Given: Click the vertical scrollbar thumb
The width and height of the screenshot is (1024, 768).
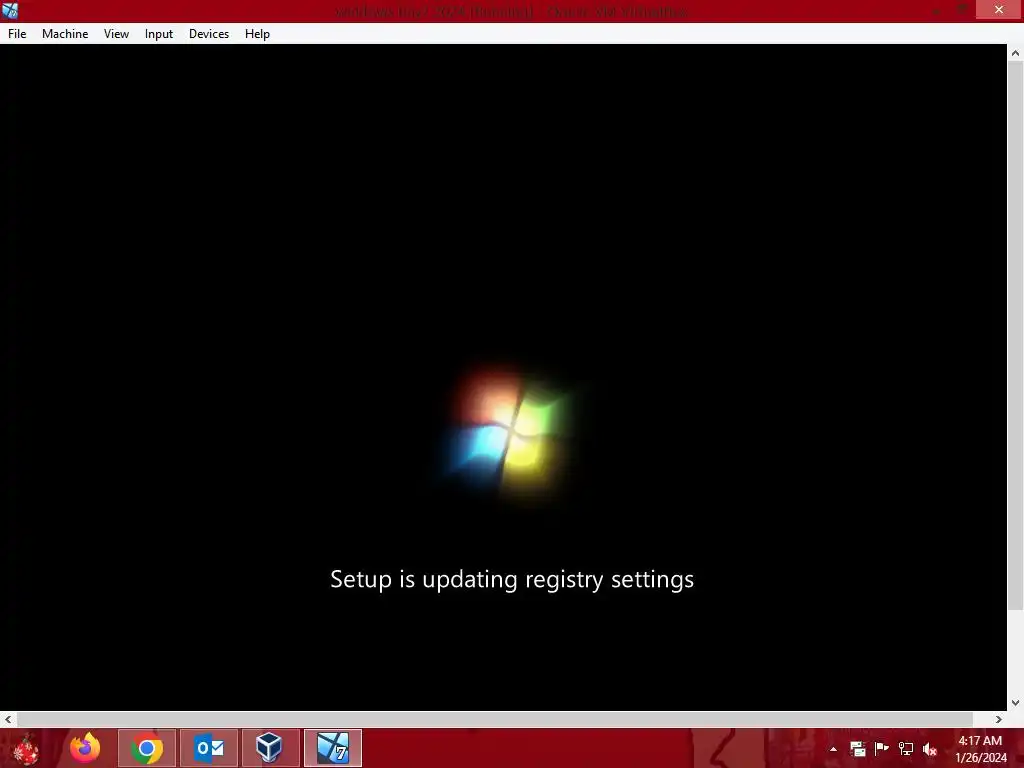Looking at the screenshot, I should tap(1016, 336).
